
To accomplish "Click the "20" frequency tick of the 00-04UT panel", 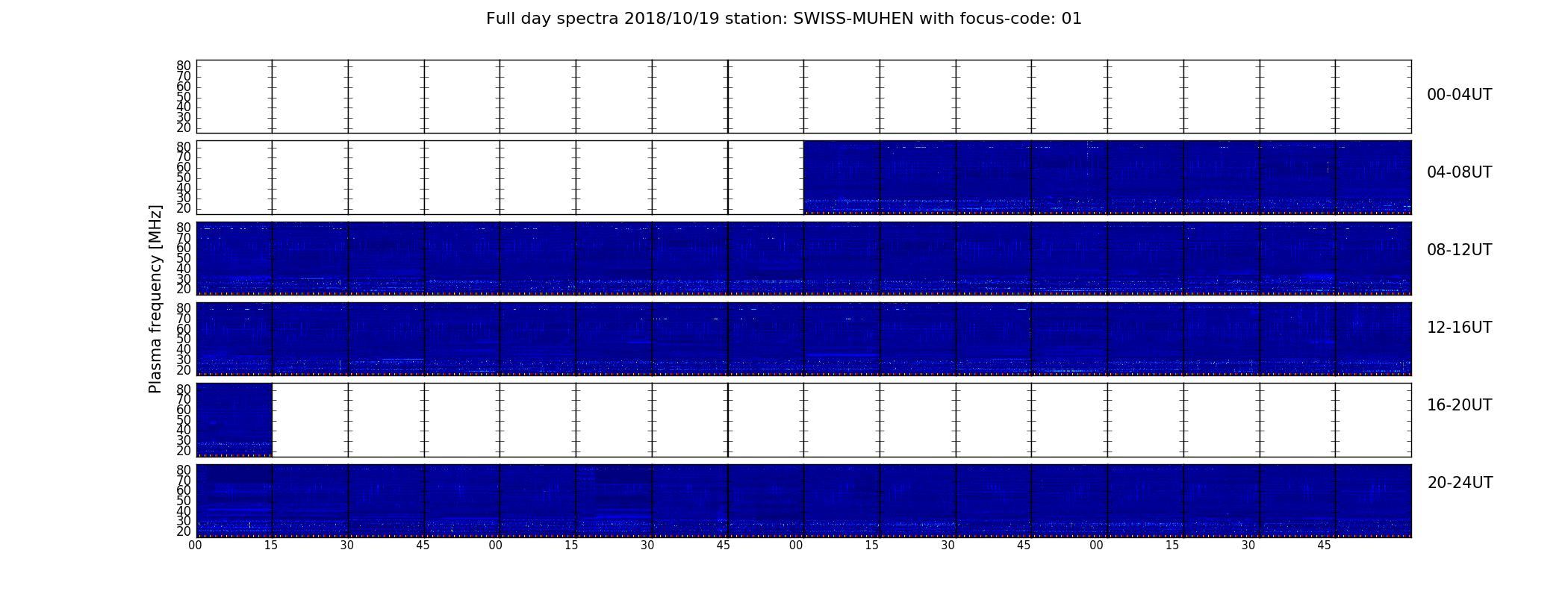I will (x=184, y=128).
